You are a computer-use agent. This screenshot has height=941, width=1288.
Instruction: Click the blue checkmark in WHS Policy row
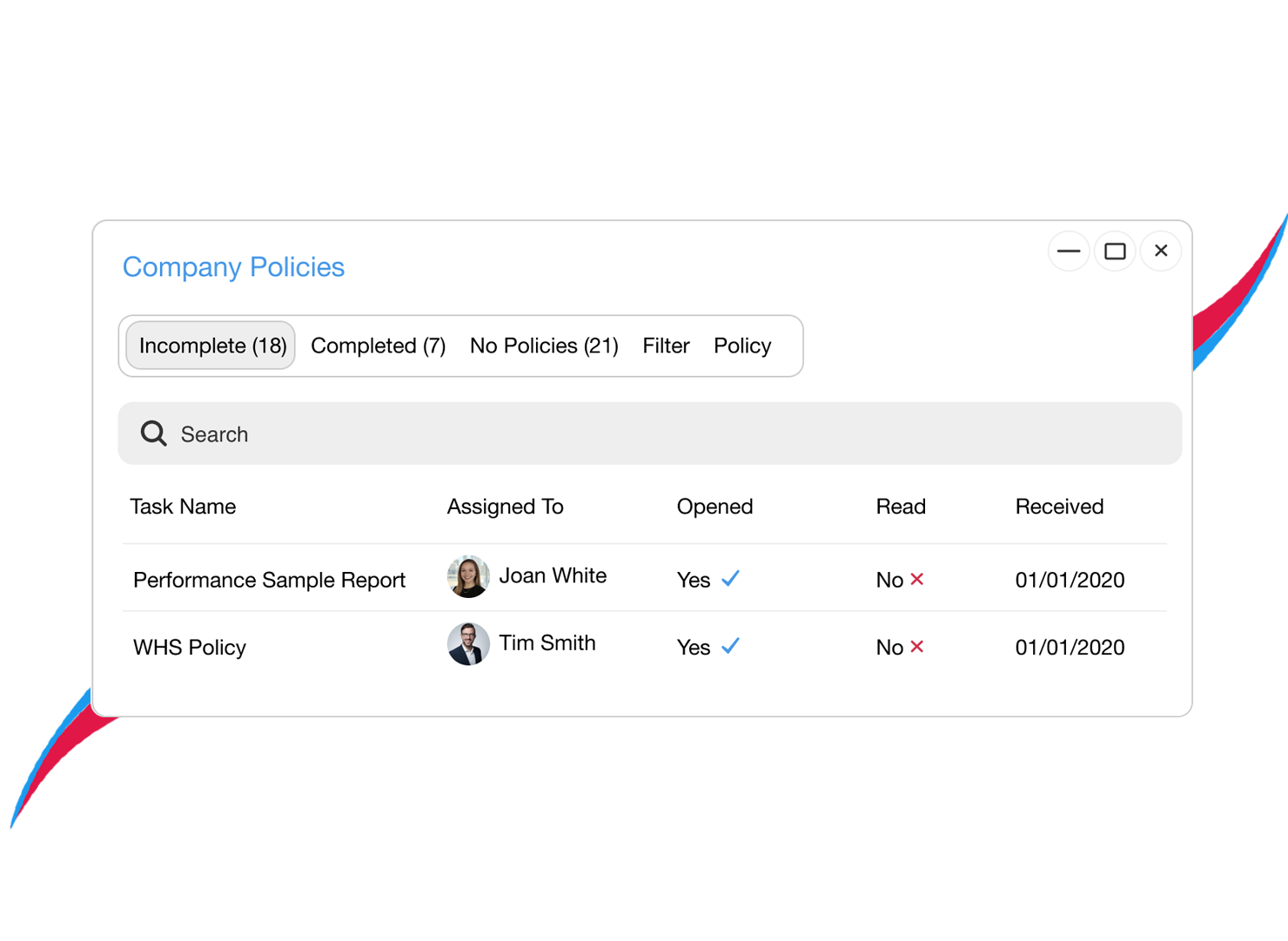(x=730, y=646)
